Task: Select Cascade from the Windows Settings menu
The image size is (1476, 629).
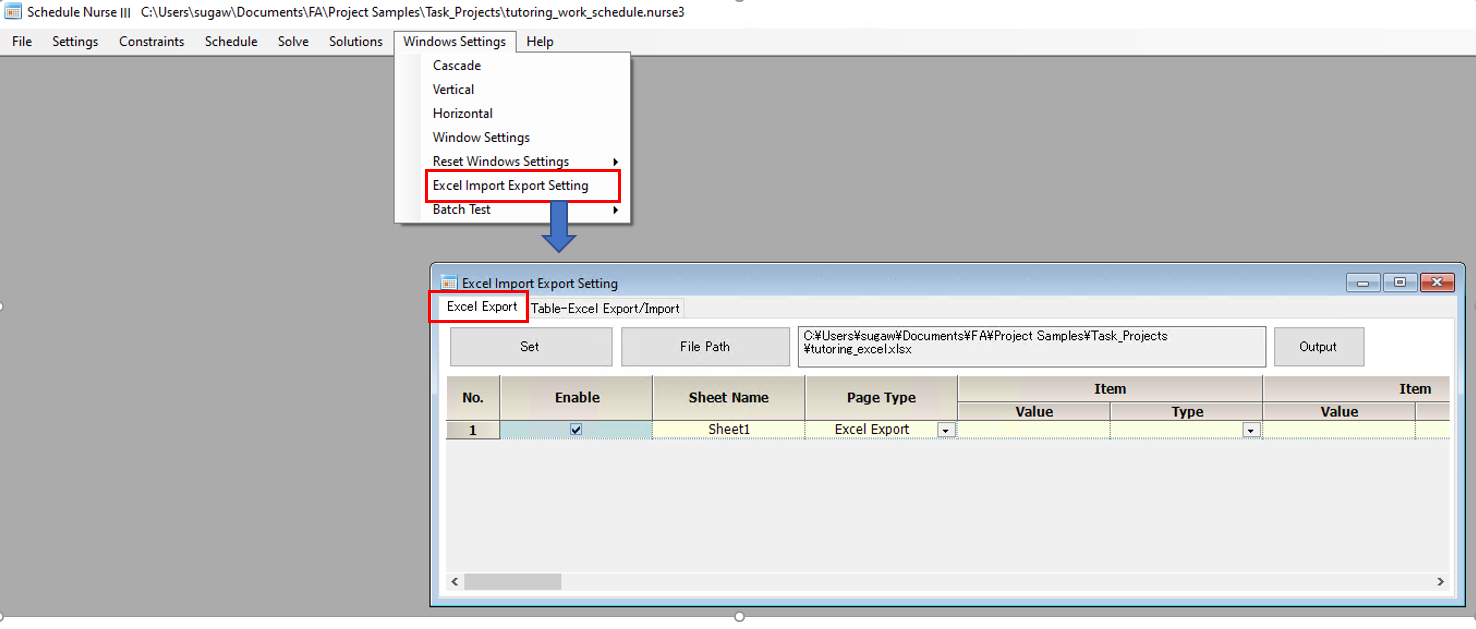Action: [456, 65]
